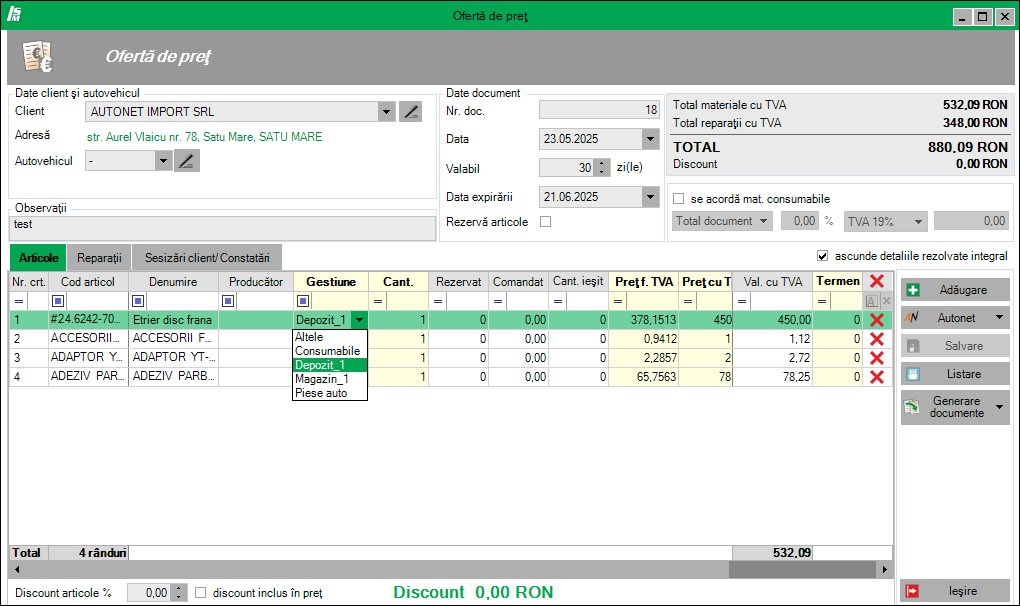Click the green plus icon of Adăugare

[913, 290]
